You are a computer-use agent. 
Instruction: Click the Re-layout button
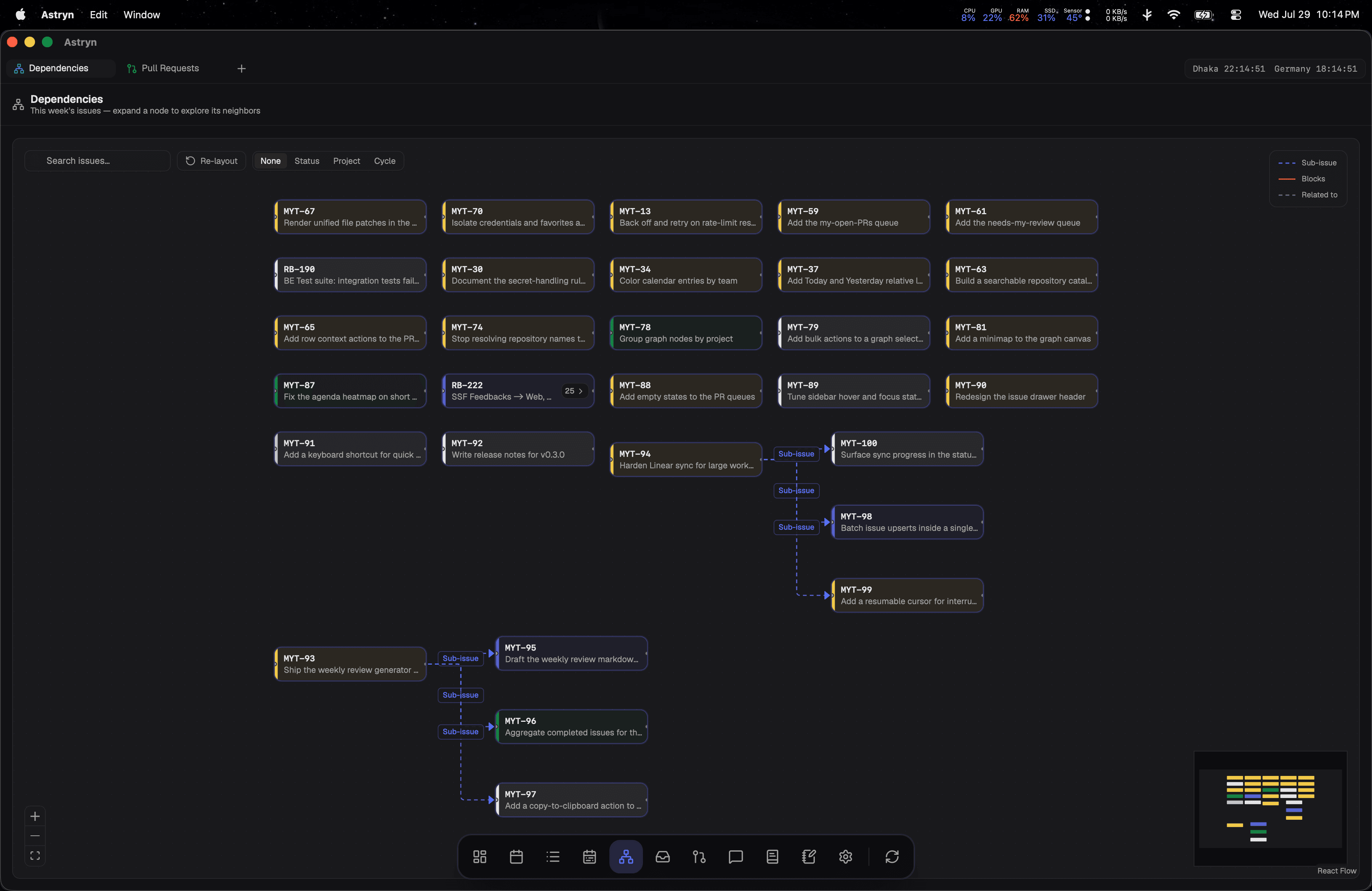click(x=212, y=161)
